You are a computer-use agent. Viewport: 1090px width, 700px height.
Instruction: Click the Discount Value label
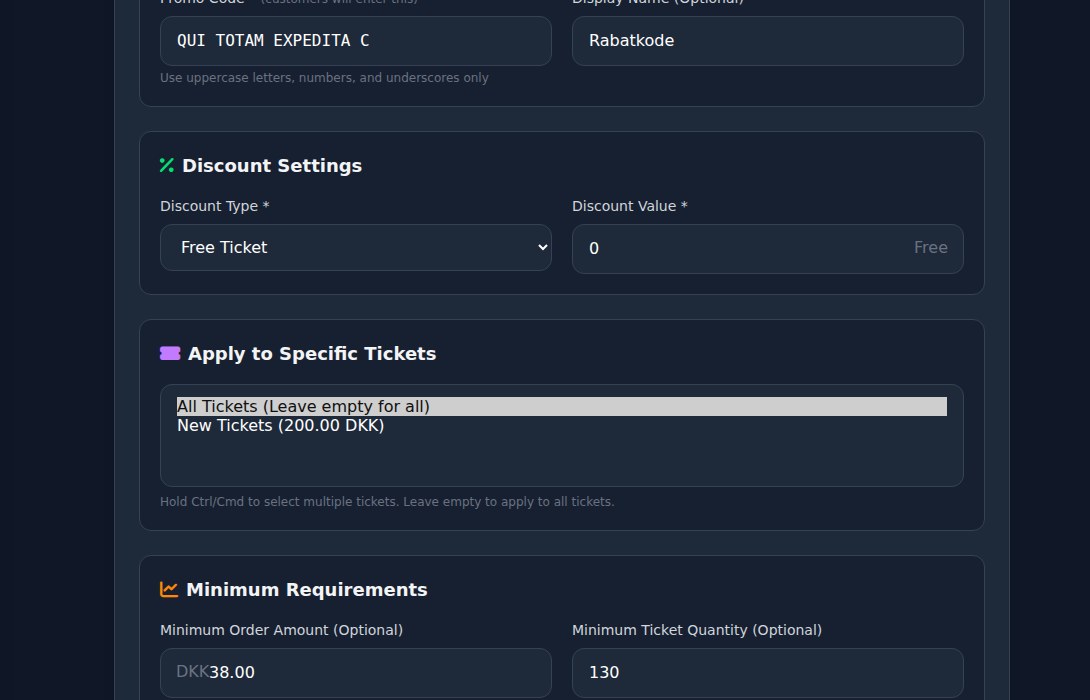tap(630, 206)
